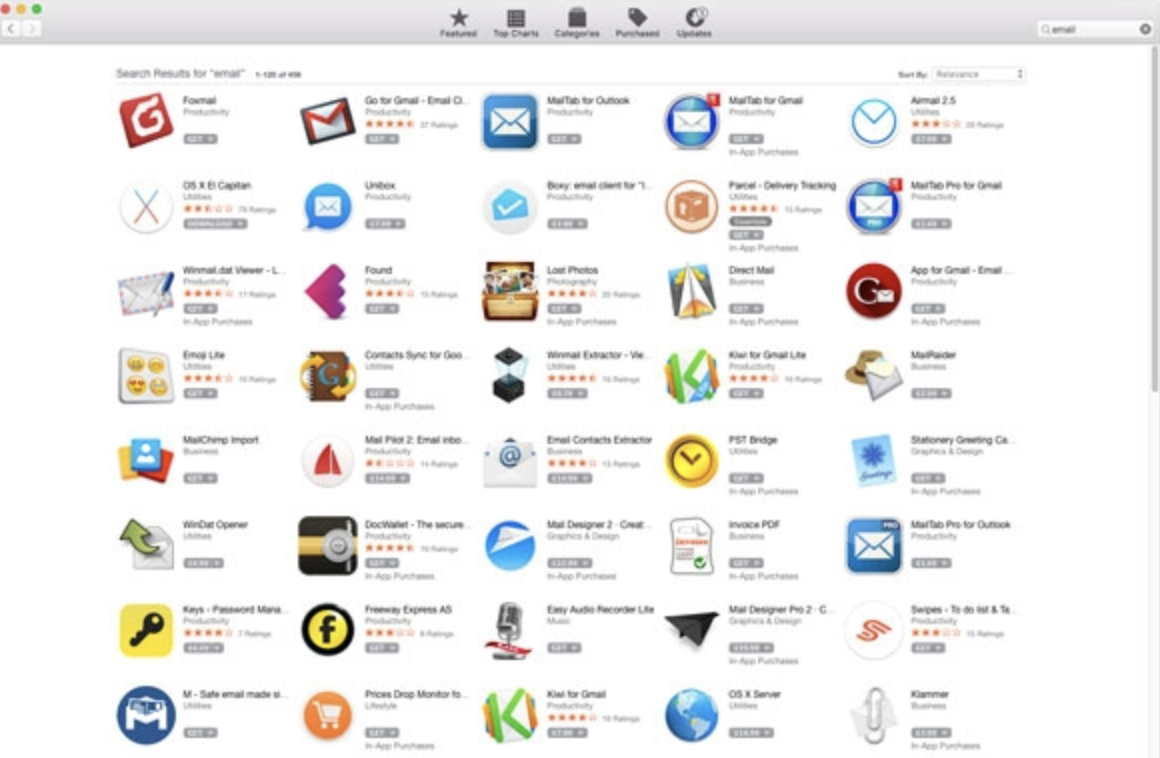This screenshot has height=758, width=1160.
Task: Open the Swipes to-do list icon
Action: pyautogui.click(x=874, y=630)
